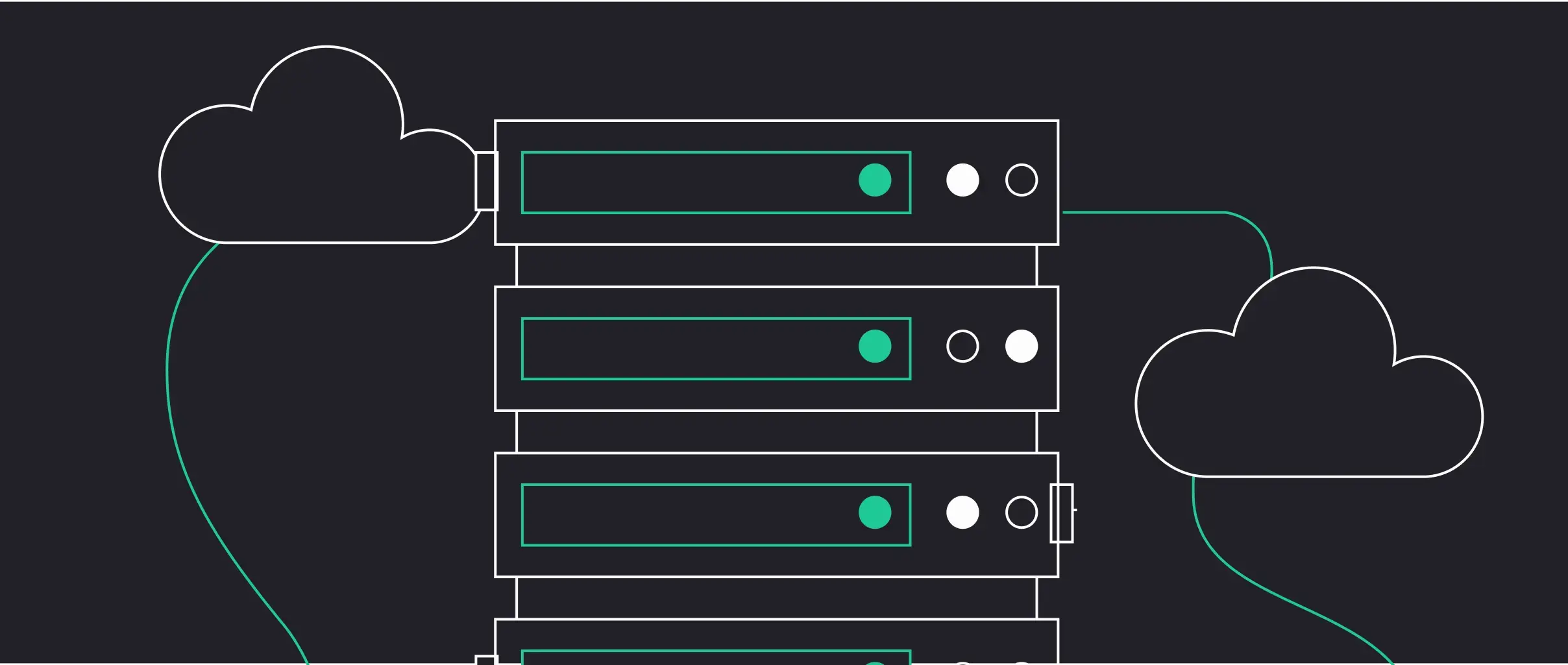The width and height of the screenshot is (1568, 665).
Task: Click the green-outlined bar on the third server
Action: tap(688, 514)
